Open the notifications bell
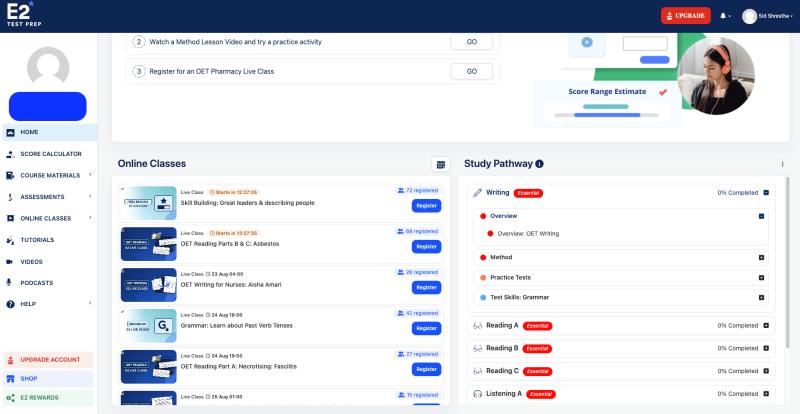This screenshot has height=414, width=800. (x=723, y=16)
